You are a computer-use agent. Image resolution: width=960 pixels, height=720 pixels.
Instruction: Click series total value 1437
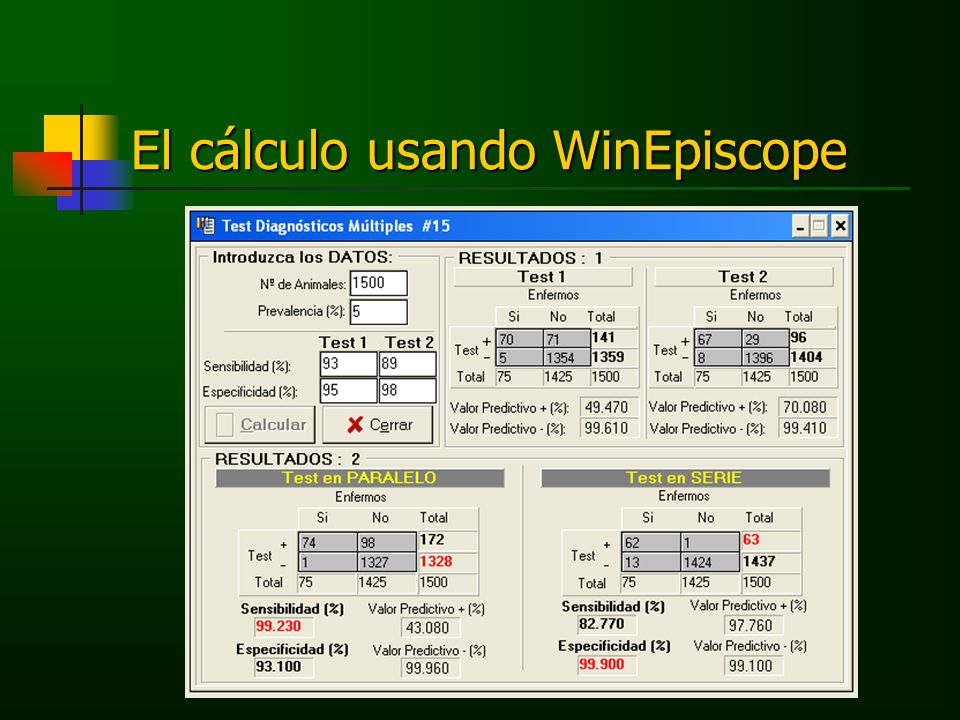[759, 561]
